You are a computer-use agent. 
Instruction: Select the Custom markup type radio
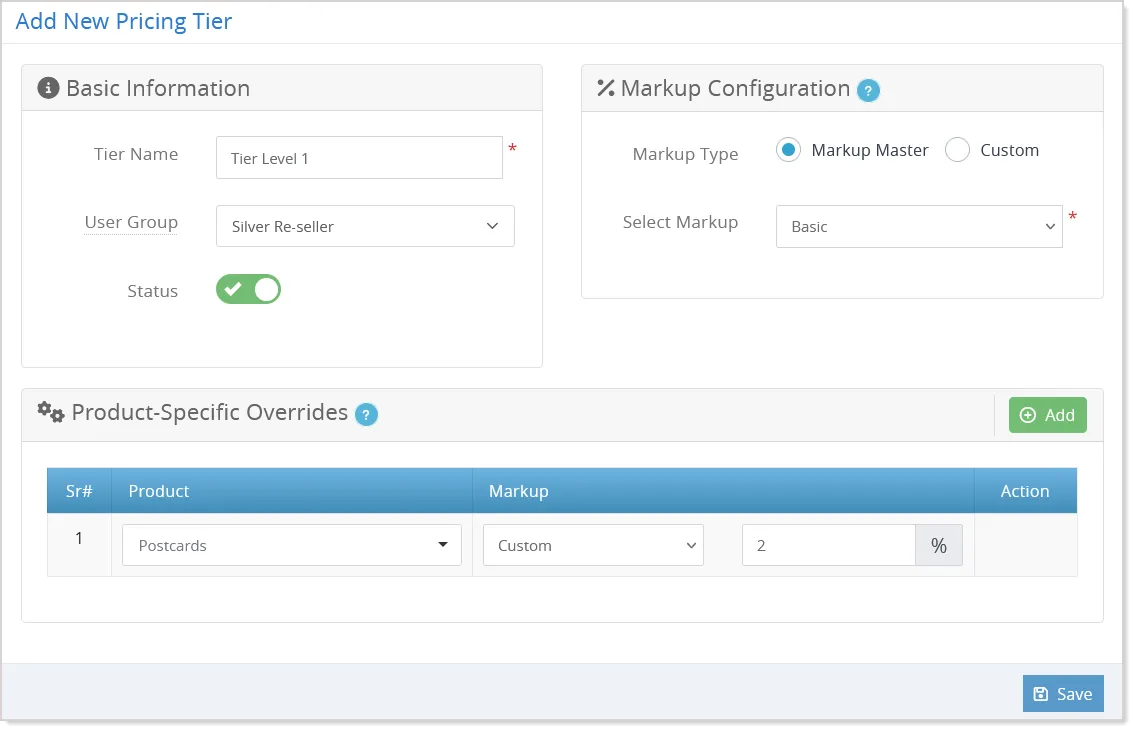[x=957, y=150]
